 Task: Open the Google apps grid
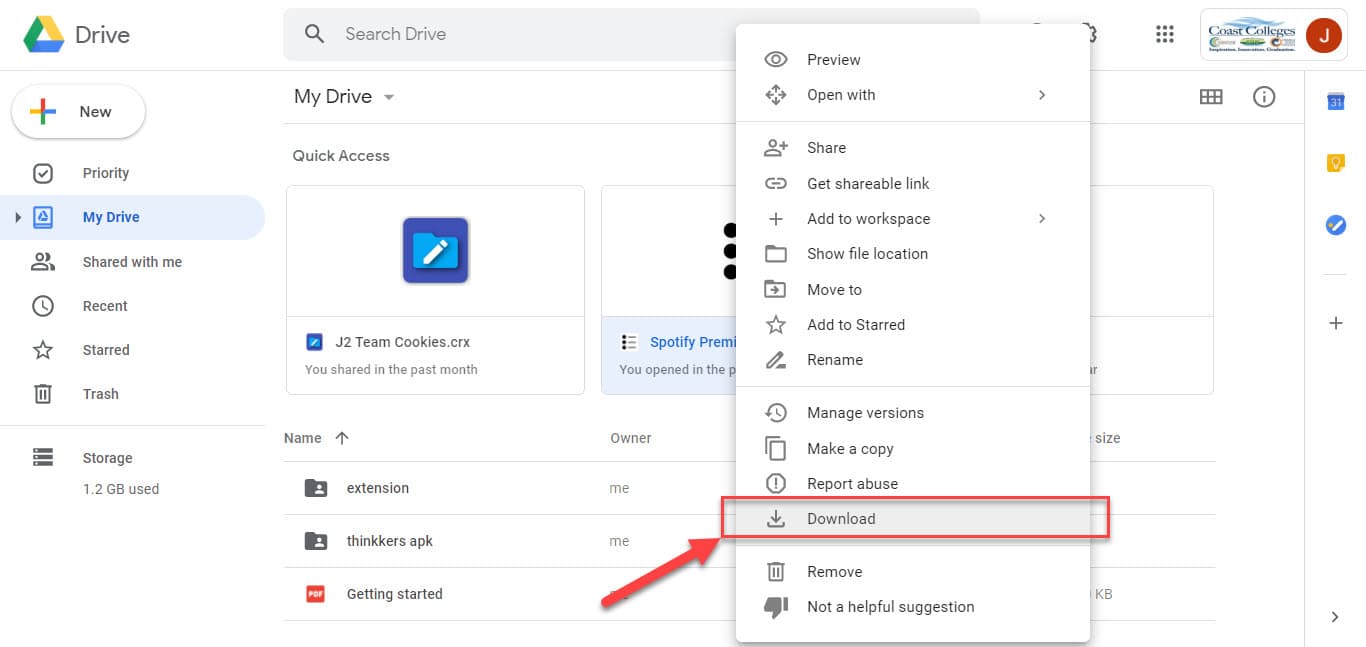pos(1164,33)
